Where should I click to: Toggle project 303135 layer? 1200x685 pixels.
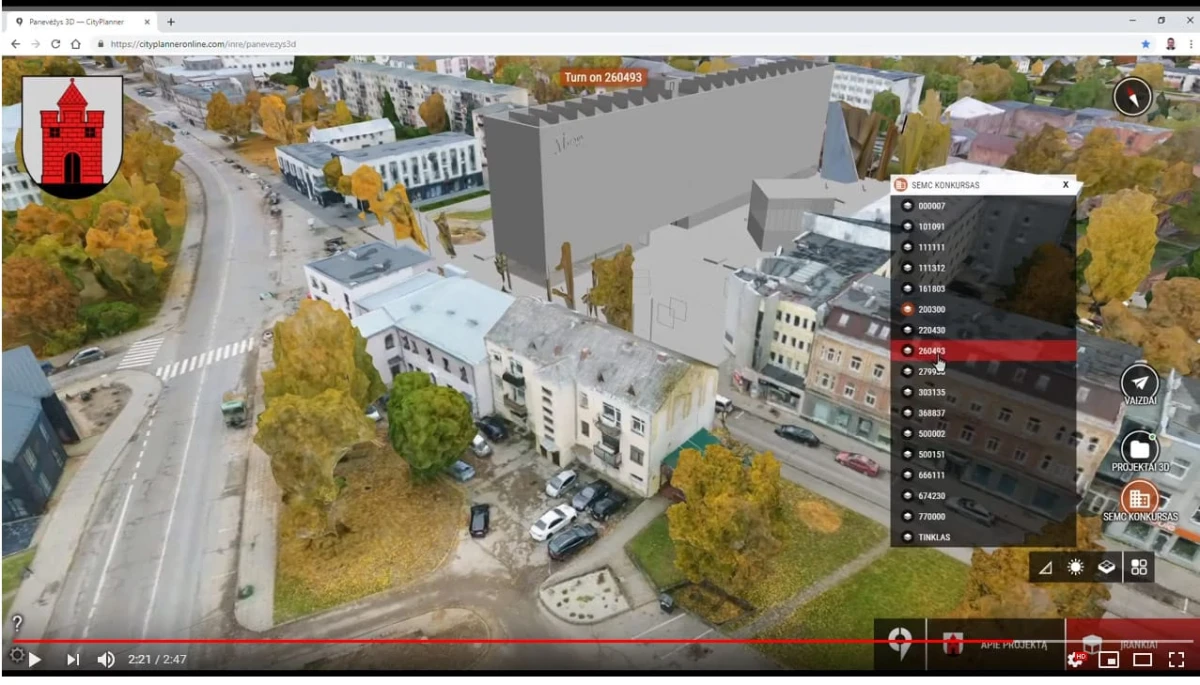tap(983, 392)
